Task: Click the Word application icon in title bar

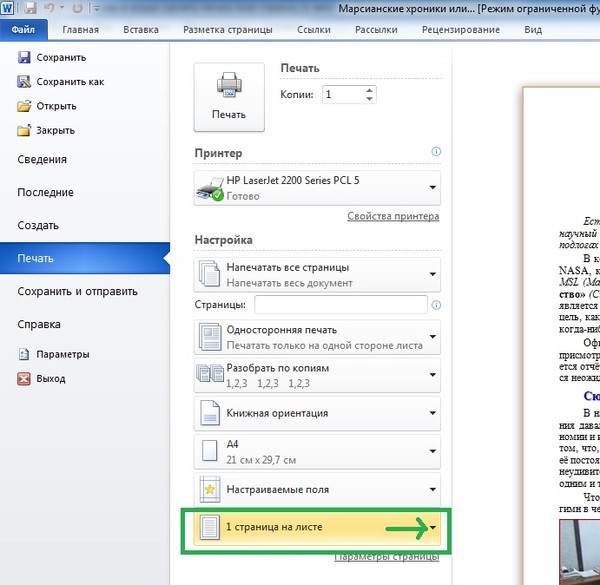Action: [x=7, y=8]
